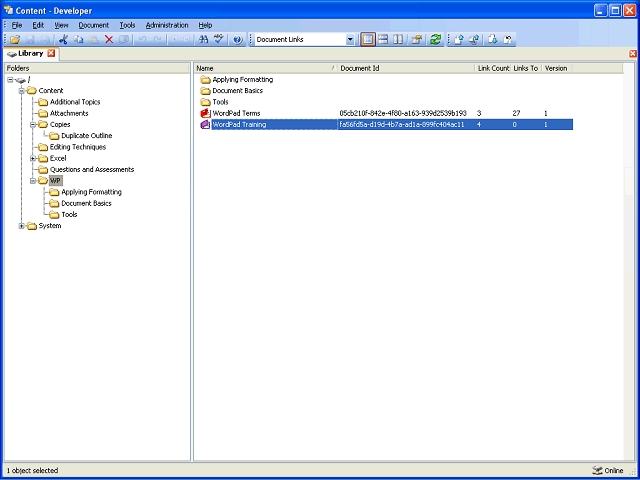The image size is (640, 480).
Task: Open the View menu
Action: [61, 25]
